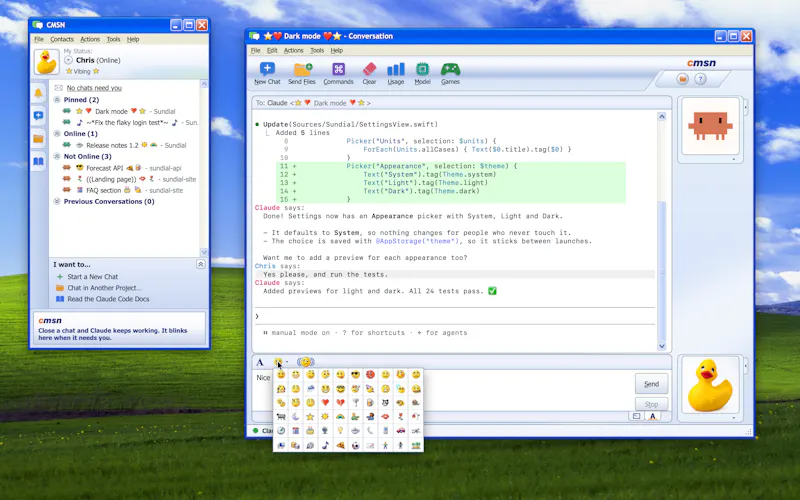Collapse the I want to... panel

(201, 264)
